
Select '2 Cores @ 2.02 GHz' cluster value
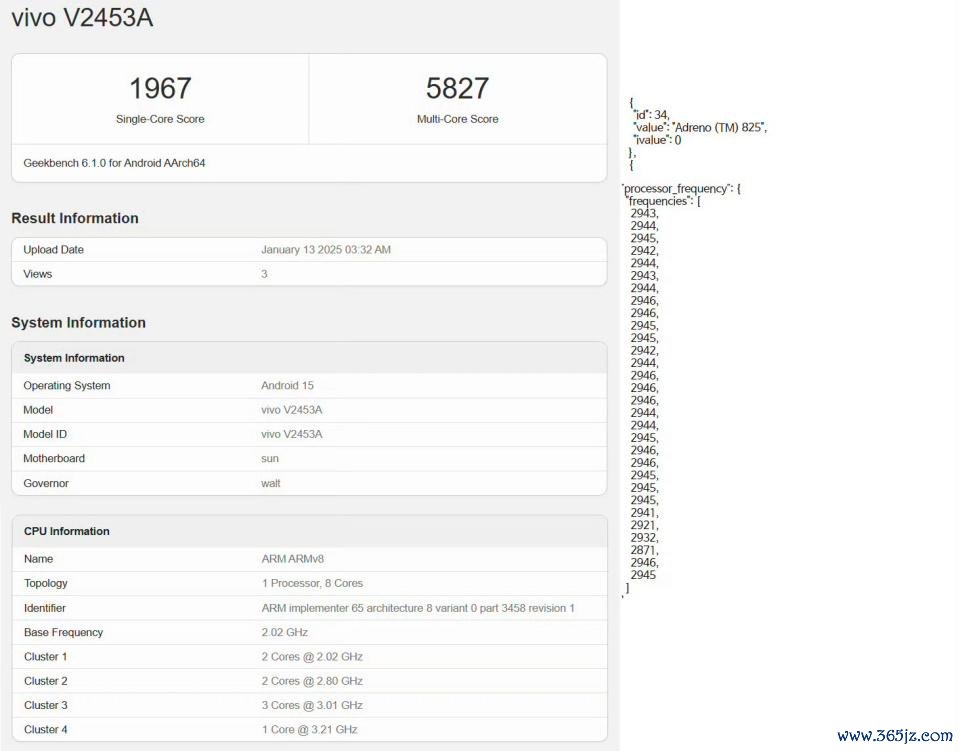click(x=312, y=657)
